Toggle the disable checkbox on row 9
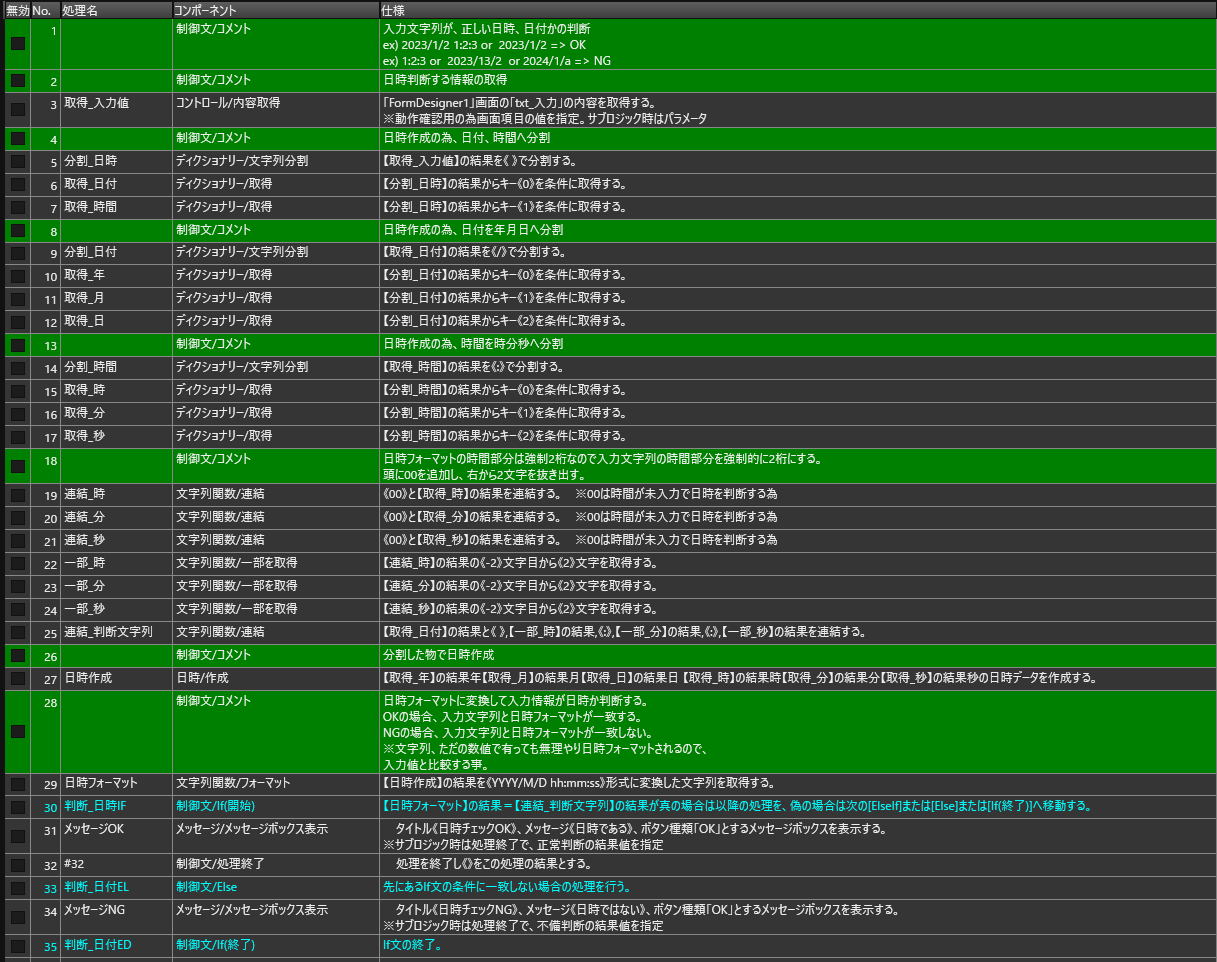1217x962 pixels. tap(18, 253)
